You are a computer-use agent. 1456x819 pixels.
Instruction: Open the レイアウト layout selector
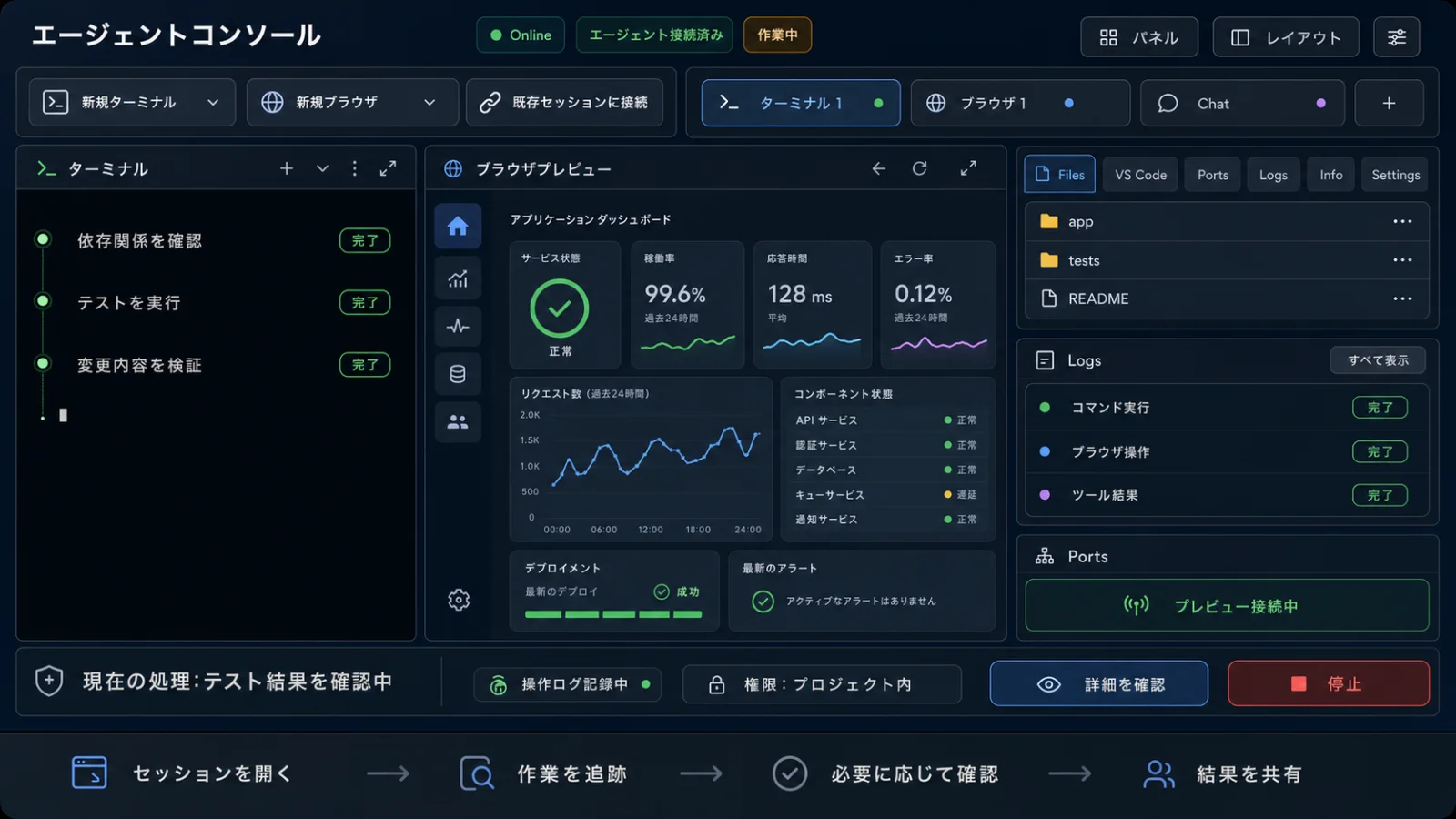pos(1286,37)
